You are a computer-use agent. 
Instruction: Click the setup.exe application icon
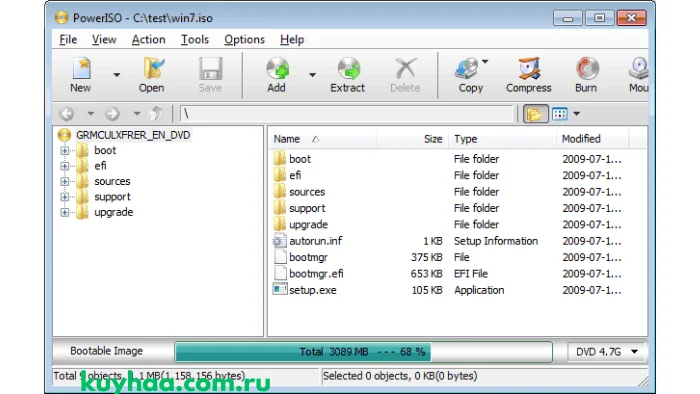(x=279, y=290)
